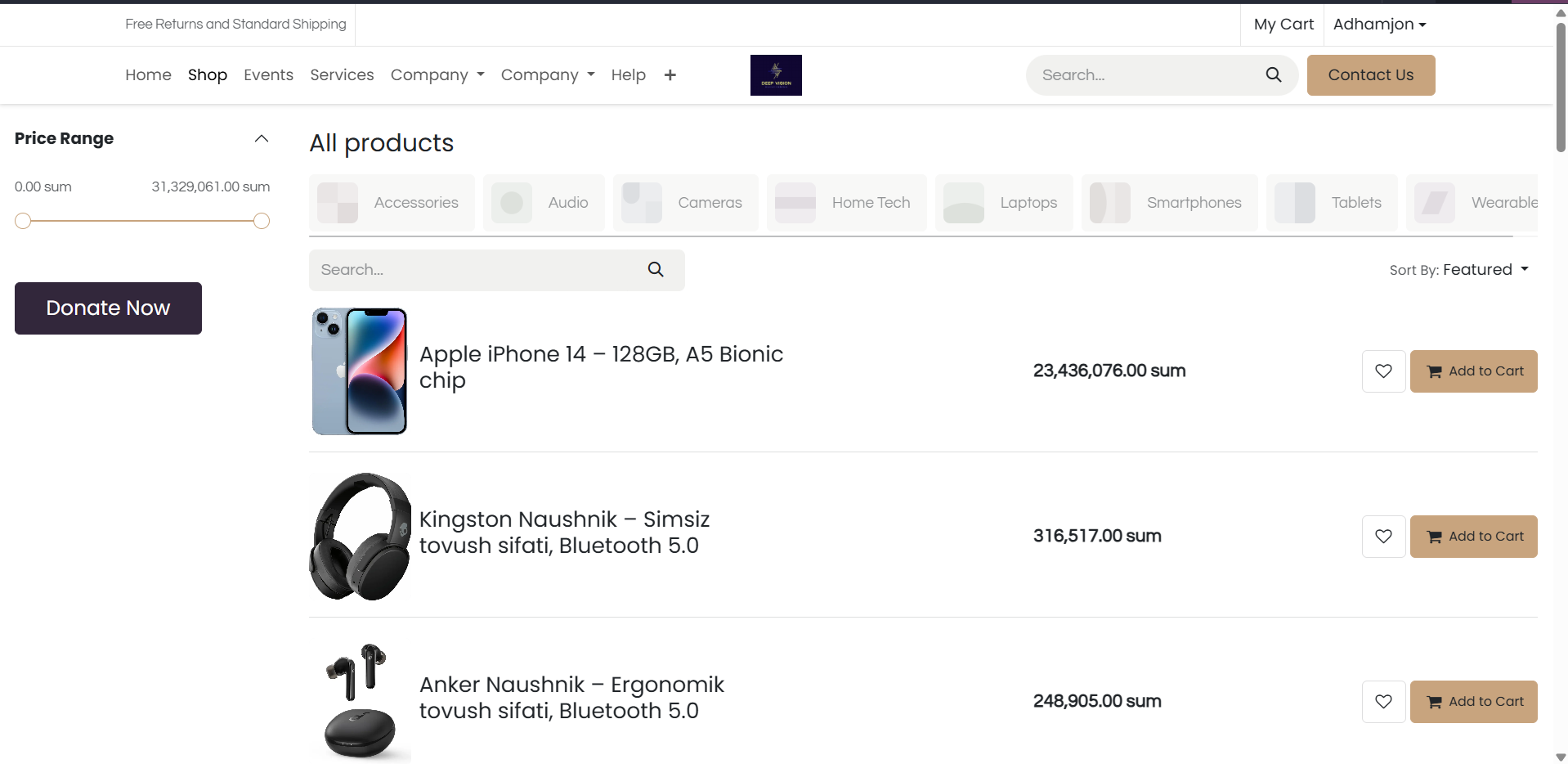Click the maximum price slider handle
Viewport: 1568px width, 764px height.
coord(262,221)
